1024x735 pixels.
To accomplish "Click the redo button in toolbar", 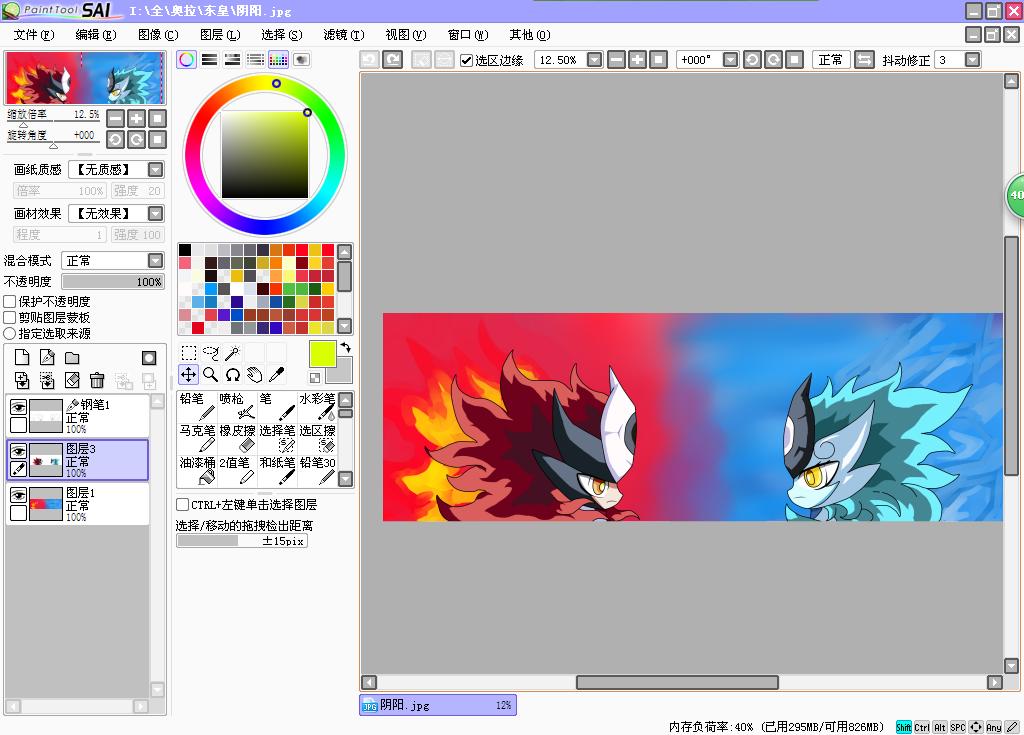I will 392,60.
